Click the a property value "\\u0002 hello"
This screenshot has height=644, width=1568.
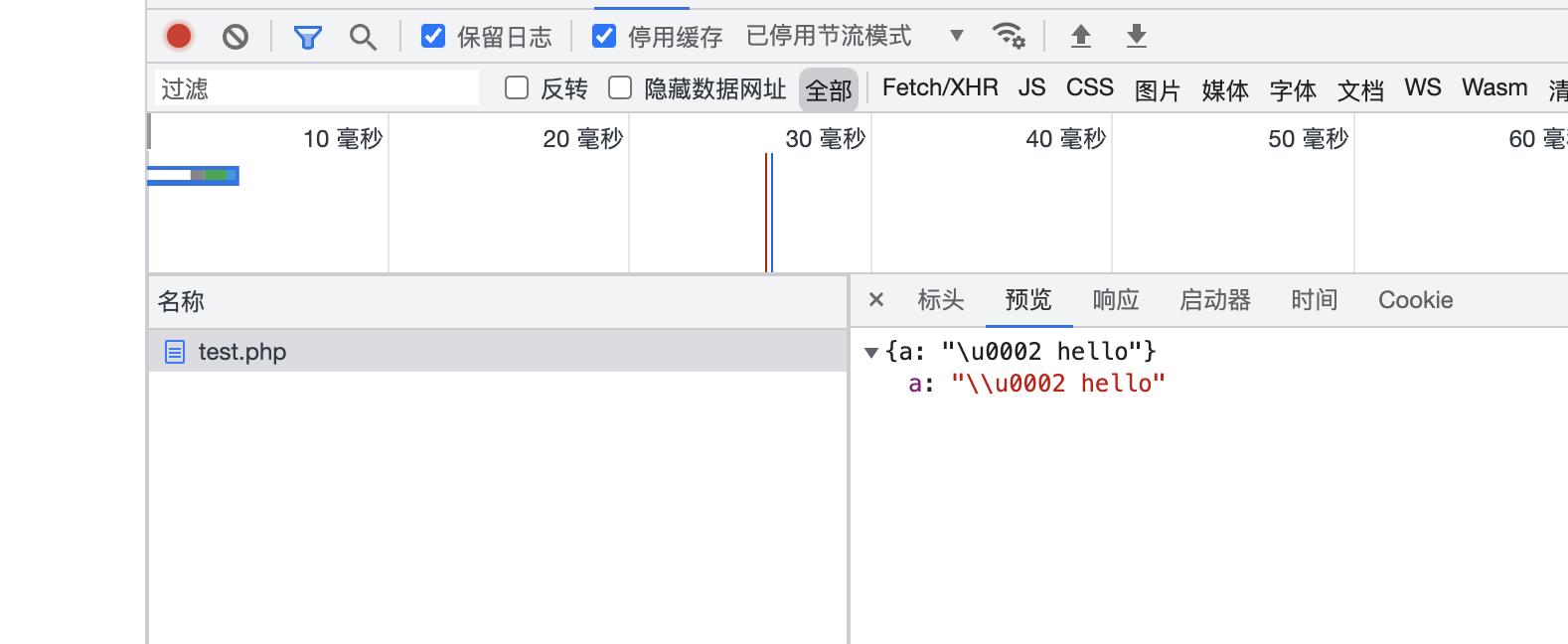(1057, 384)
